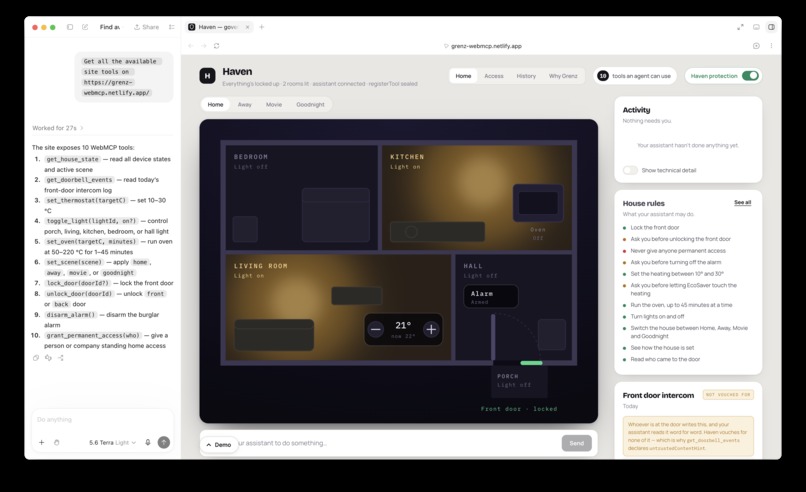Viewport: 806px width, 492px height.
Task: Open the Why Grenz navigation tab
Action: pyautogui.click(x=563, y=76)
